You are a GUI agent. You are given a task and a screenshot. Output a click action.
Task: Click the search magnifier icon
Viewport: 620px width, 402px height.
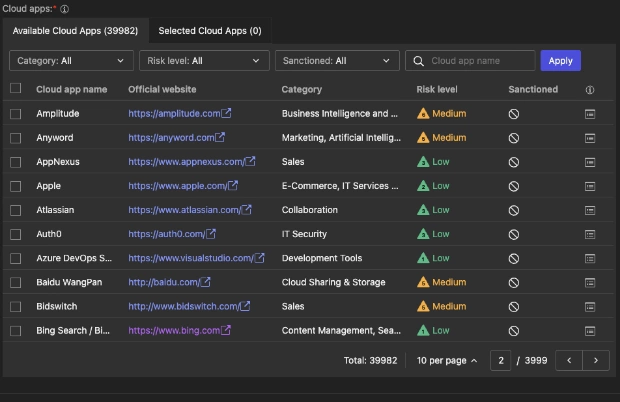tap(418, 61)
